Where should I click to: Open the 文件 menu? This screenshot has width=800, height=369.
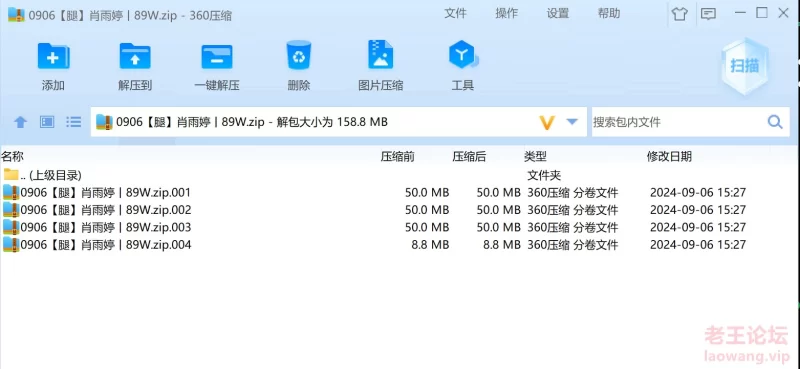pyautogui.click(x=455, y=13)
